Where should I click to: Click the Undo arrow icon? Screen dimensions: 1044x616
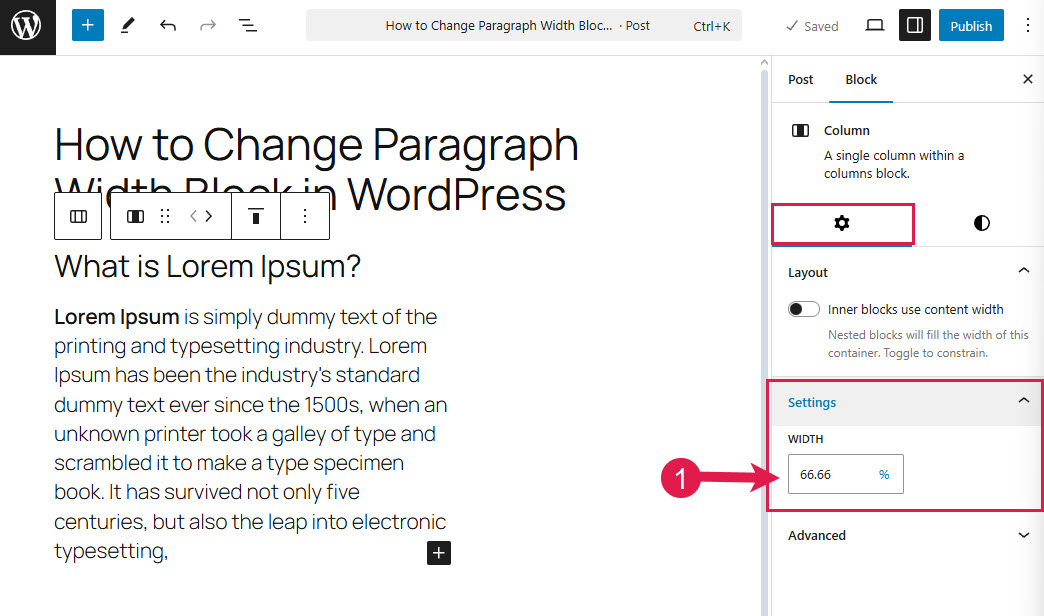(167, 25)
